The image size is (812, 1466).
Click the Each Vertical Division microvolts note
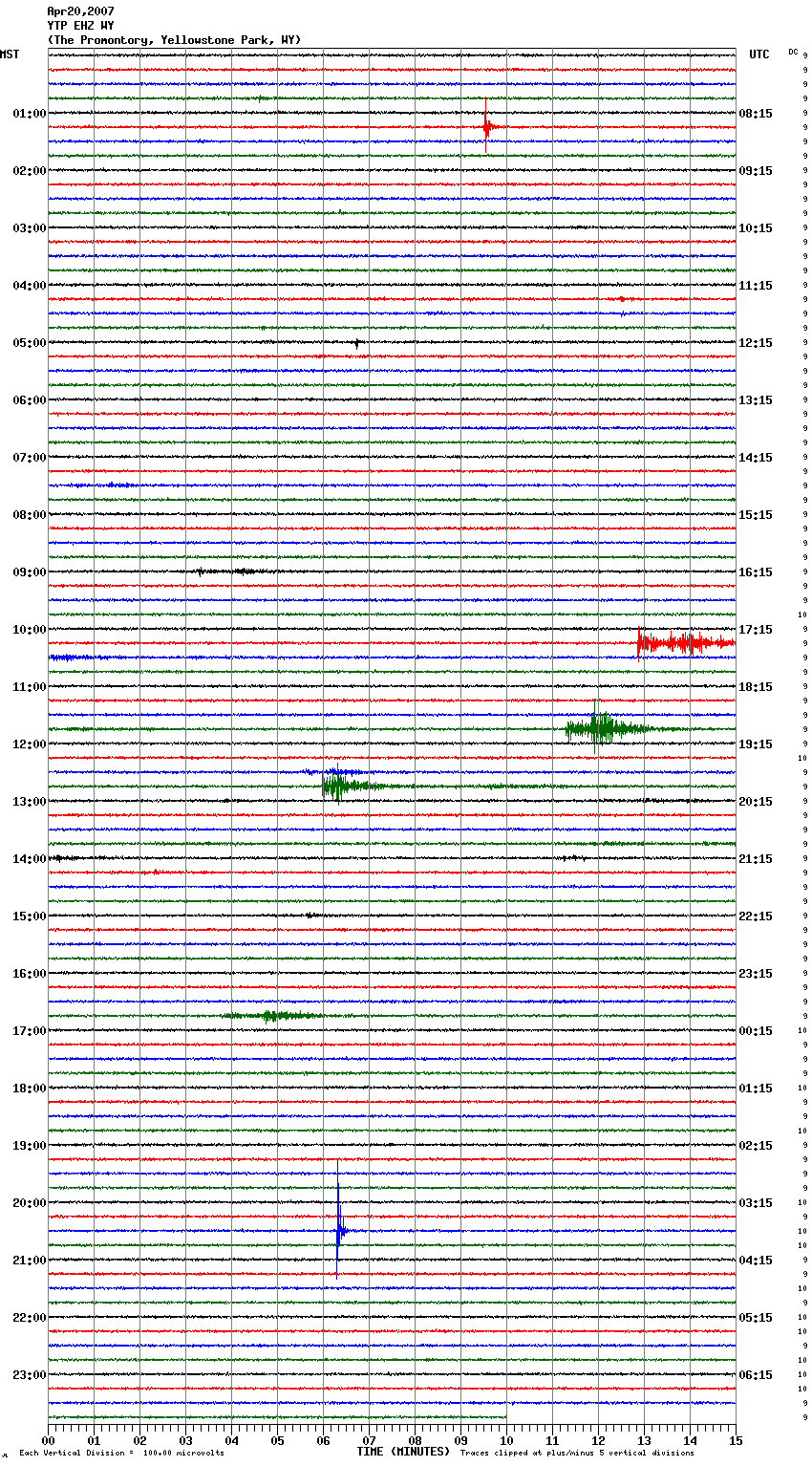click(x=121, y=1454)
